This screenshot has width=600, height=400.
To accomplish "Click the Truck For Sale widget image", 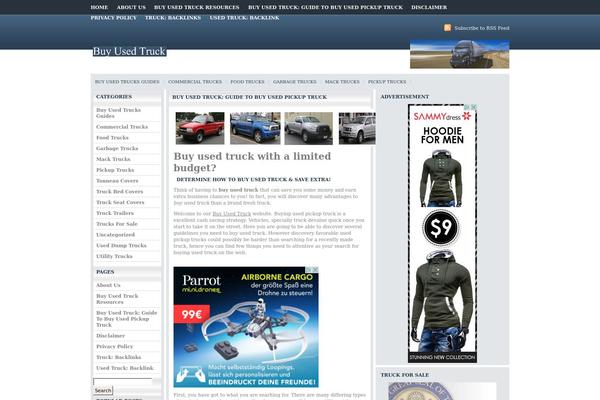I will point(442,391).
